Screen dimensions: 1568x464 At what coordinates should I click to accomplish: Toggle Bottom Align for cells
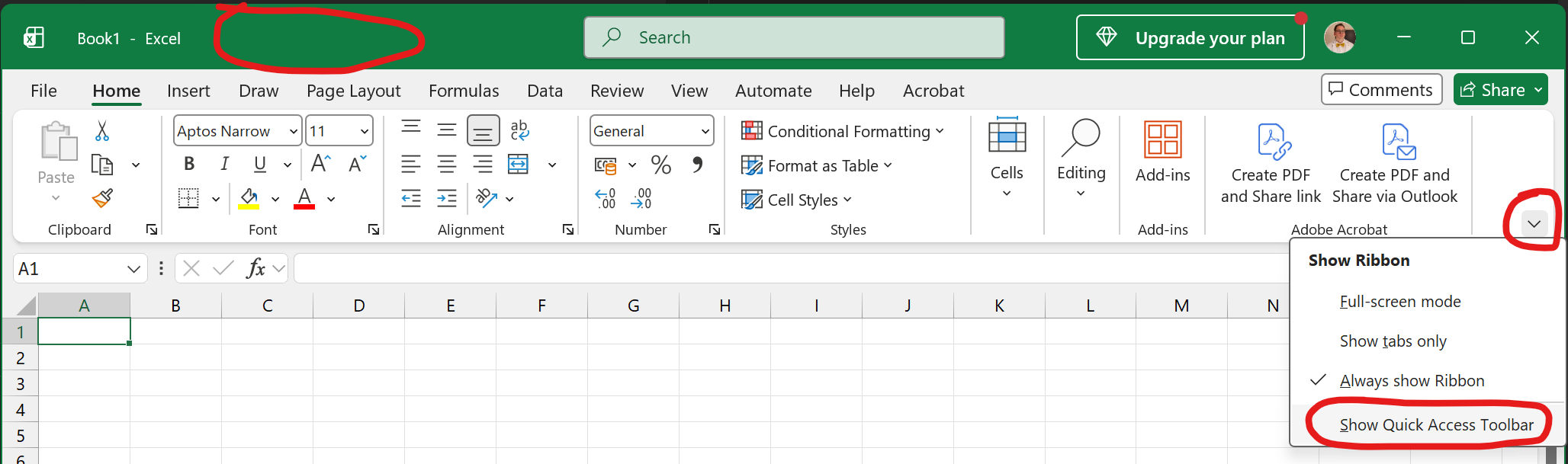point(483,131)
